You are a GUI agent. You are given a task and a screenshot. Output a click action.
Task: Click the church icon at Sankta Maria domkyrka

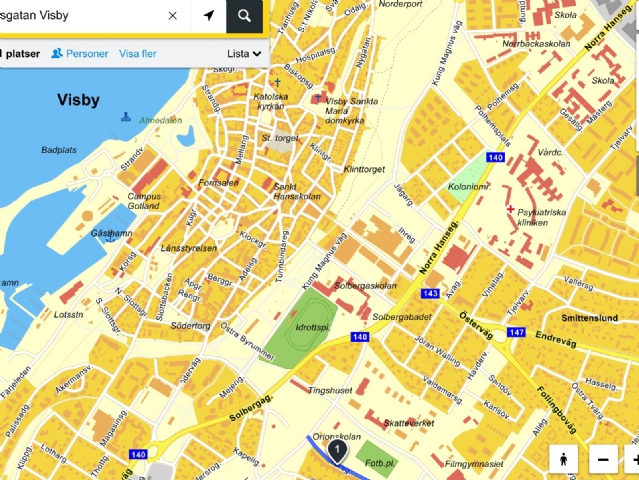click(x=318, y=98)
